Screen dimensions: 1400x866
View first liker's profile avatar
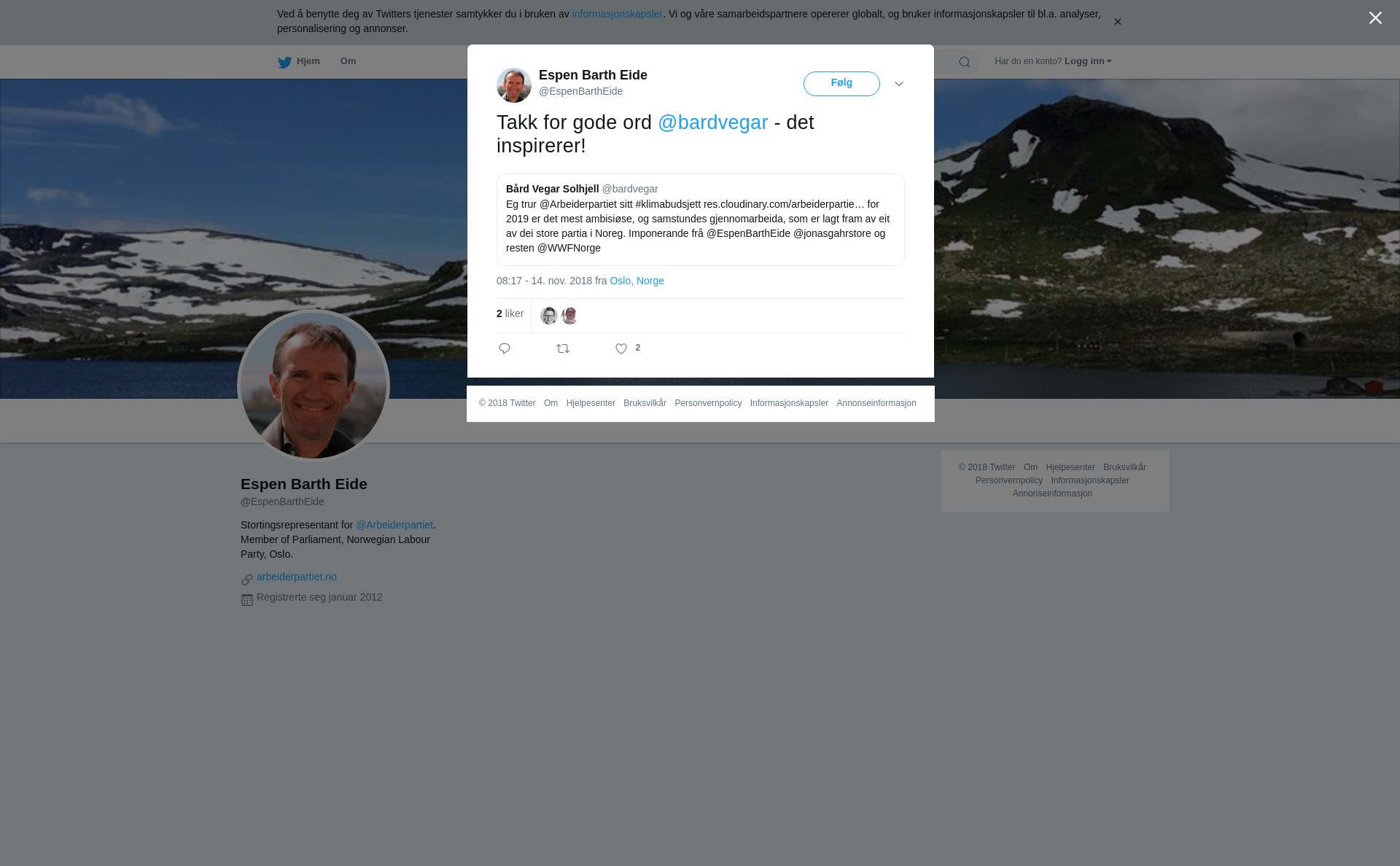pos(549,316)
